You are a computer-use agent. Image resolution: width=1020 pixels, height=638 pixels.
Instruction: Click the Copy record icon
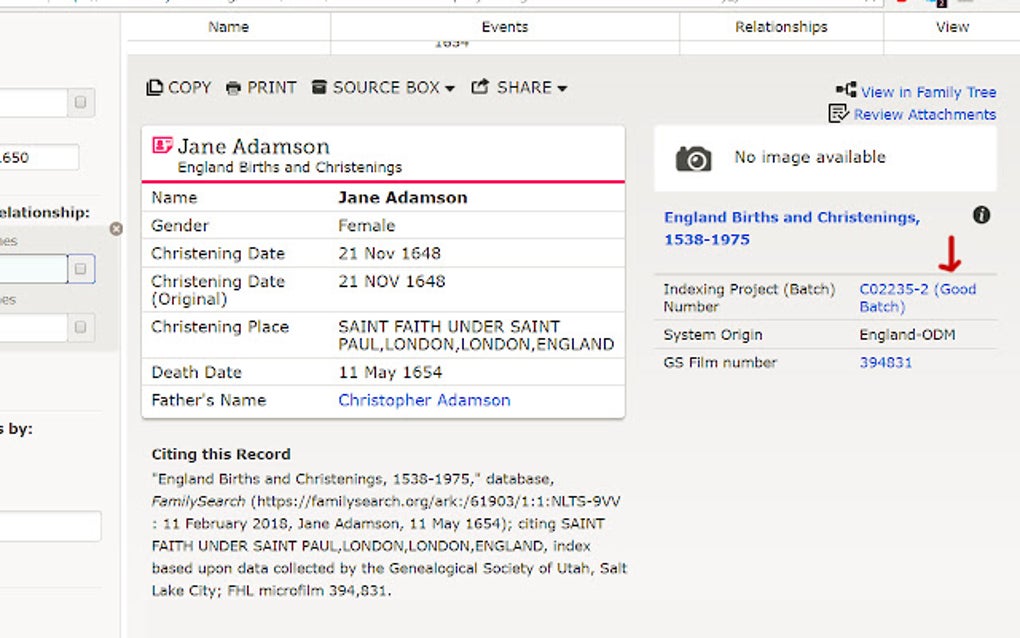coord(152,87)
